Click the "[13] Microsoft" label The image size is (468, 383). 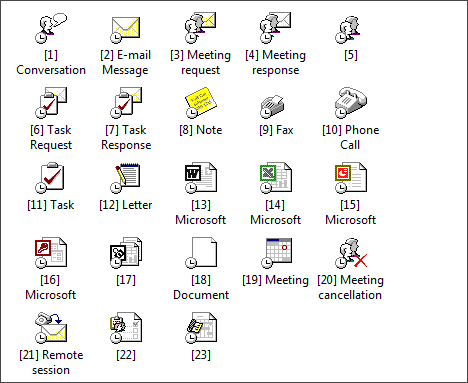[201, 212]
